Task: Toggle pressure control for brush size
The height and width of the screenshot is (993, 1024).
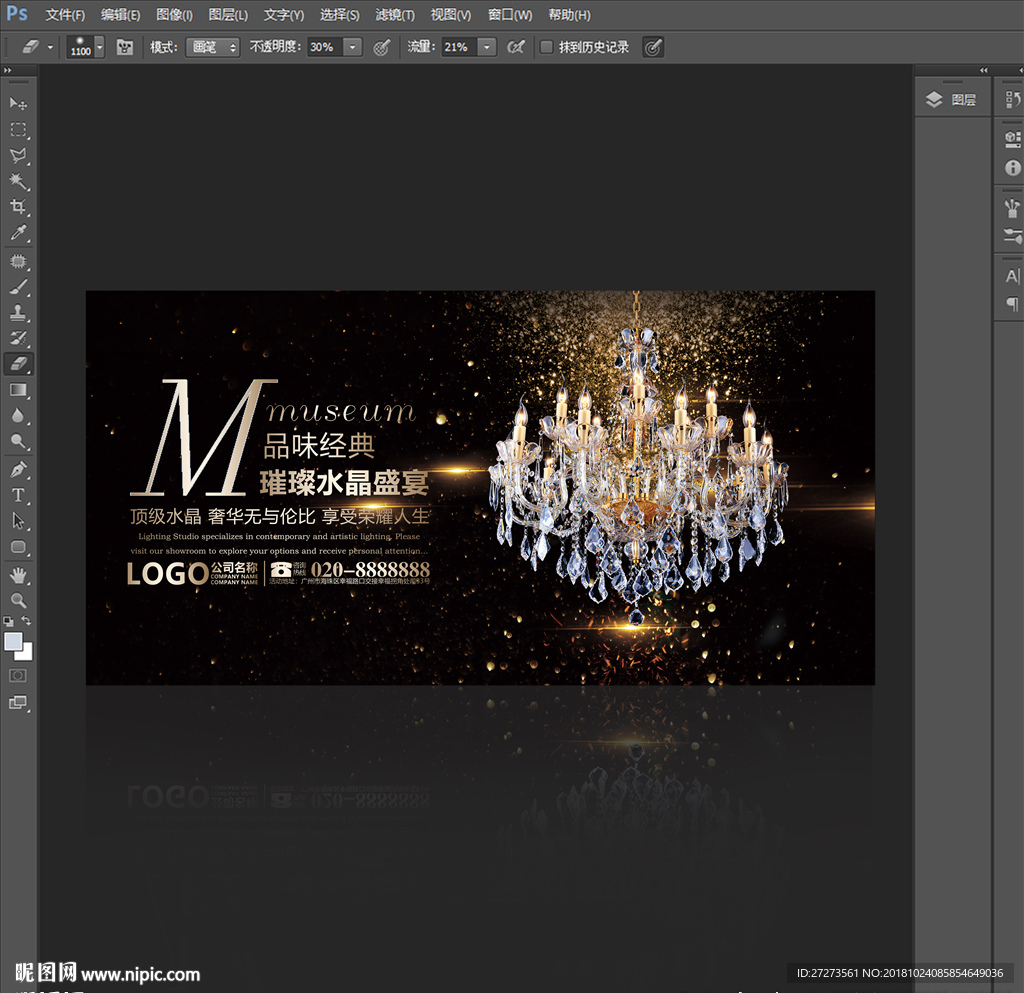Action: pyautogui.click(x=653, y=47)
